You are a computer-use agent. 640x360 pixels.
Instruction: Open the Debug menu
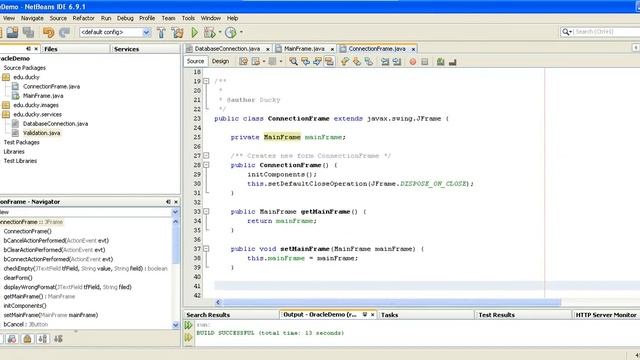125,18
